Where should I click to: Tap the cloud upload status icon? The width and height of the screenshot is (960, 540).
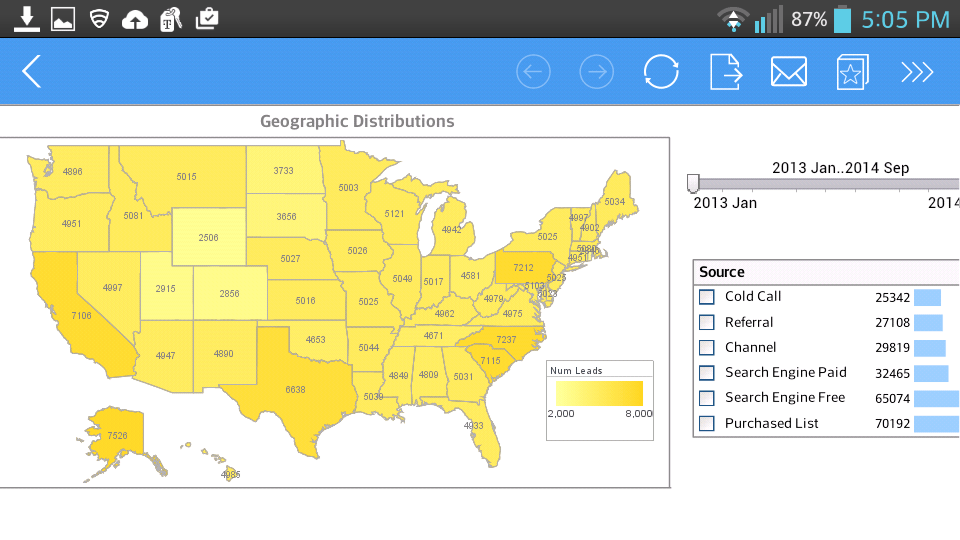point(135,20)
